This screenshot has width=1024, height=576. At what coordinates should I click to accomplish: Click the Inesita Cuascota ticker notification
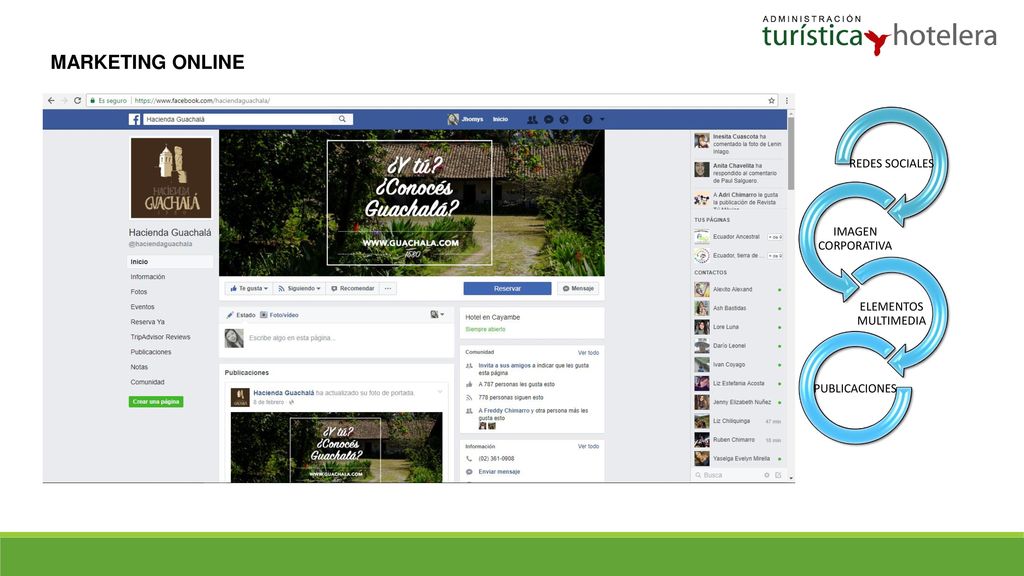coord(739,144)
